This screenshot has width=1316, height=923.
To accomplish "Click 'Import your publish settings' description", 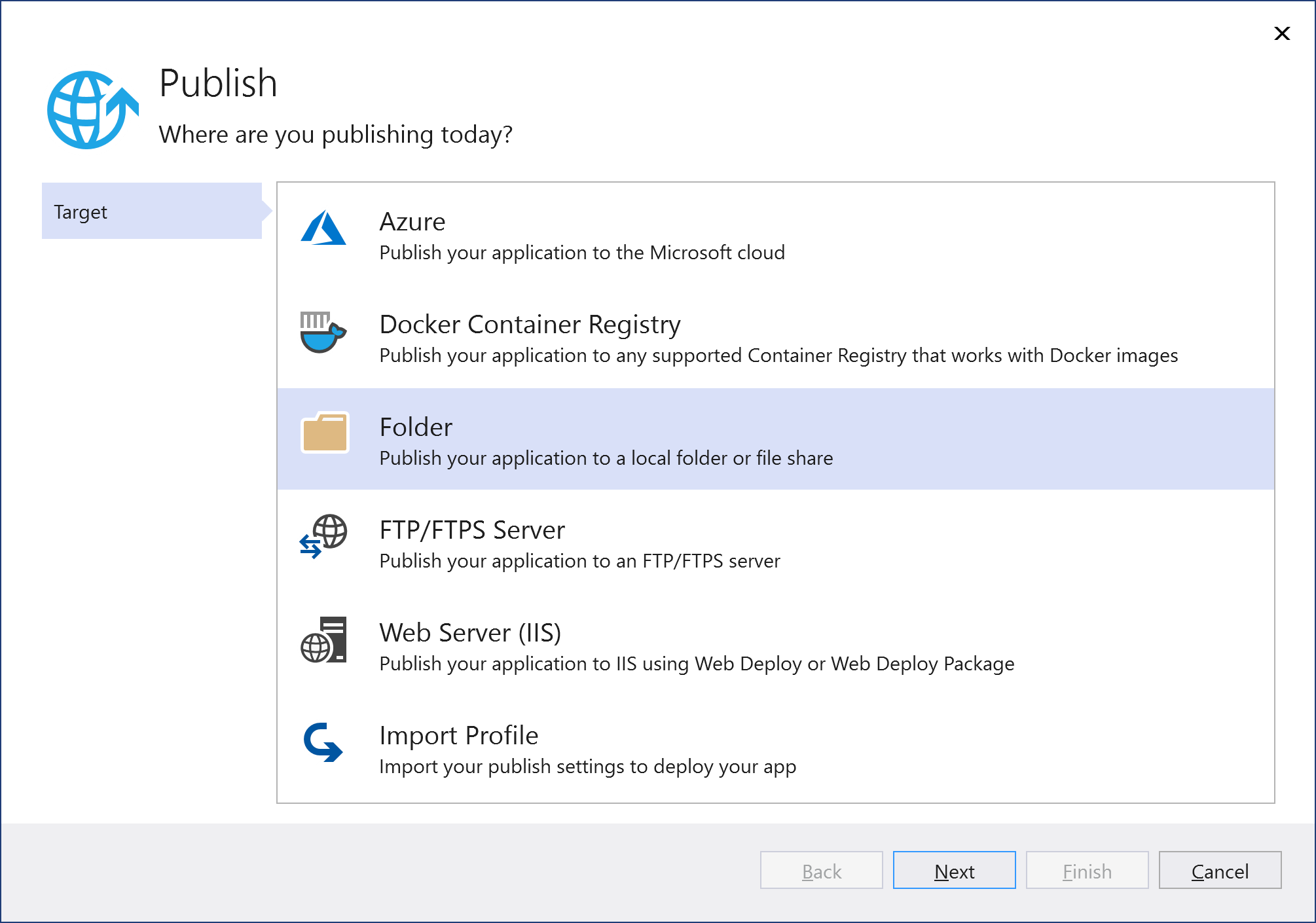I will point(588,767).
